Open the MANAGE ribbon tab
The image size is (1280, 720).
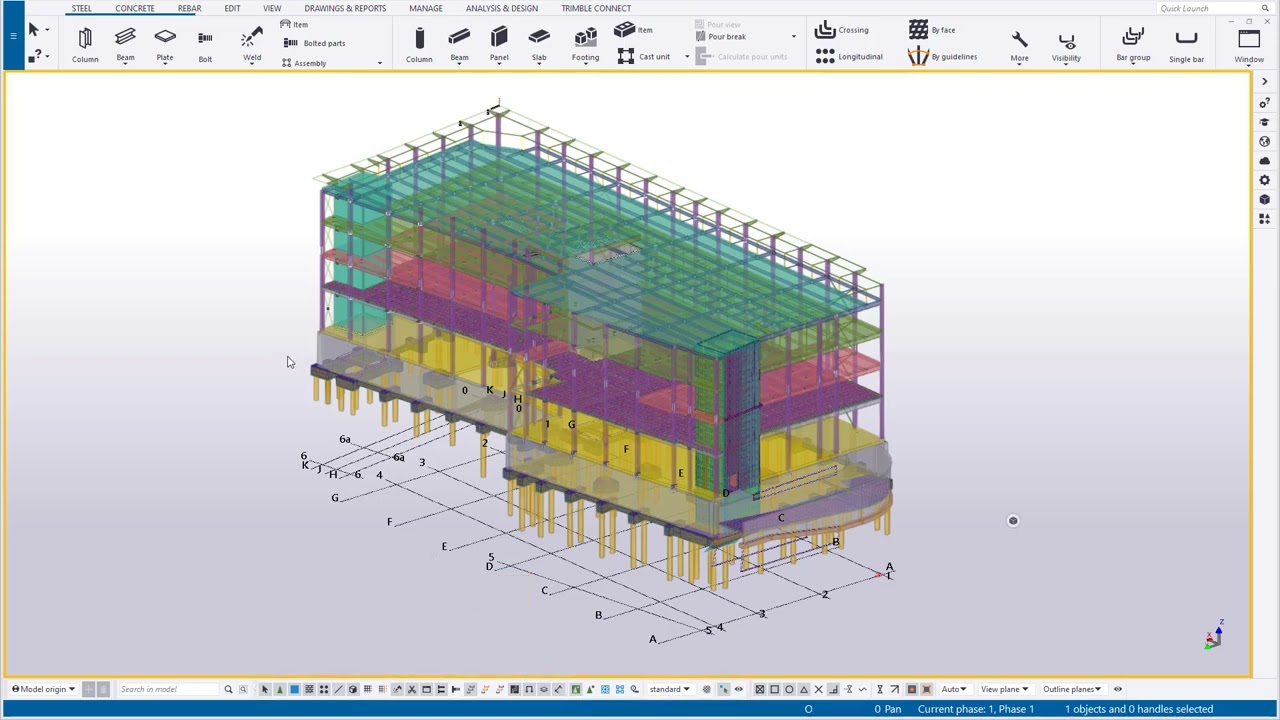[426, 8]
